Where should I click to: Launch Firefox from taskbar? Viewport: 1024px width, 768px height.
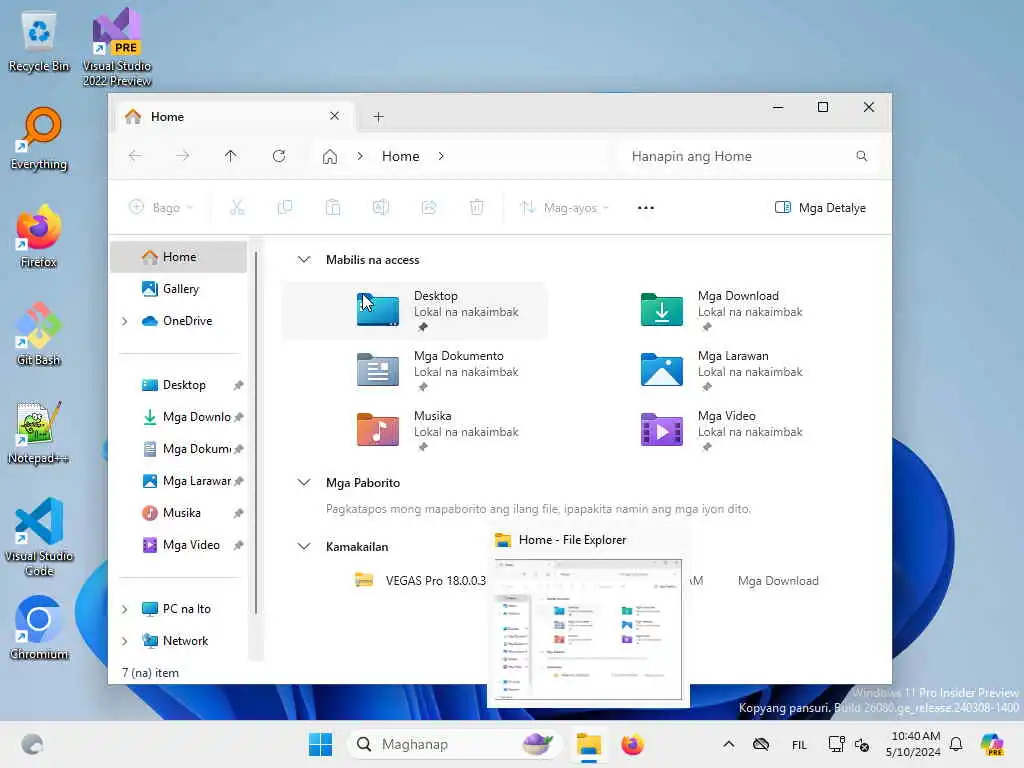[x=632, y=744]
